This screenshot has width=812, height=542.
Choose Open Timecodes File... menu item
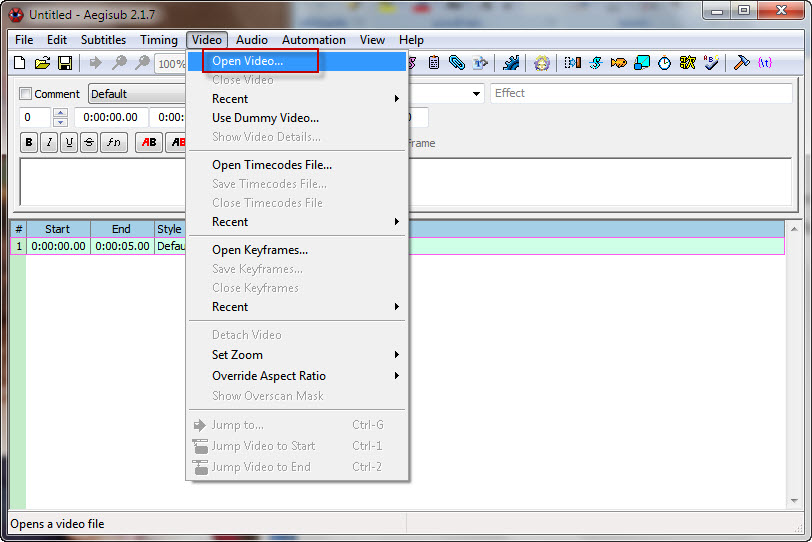pyautogui.click(x=297, y=165)
